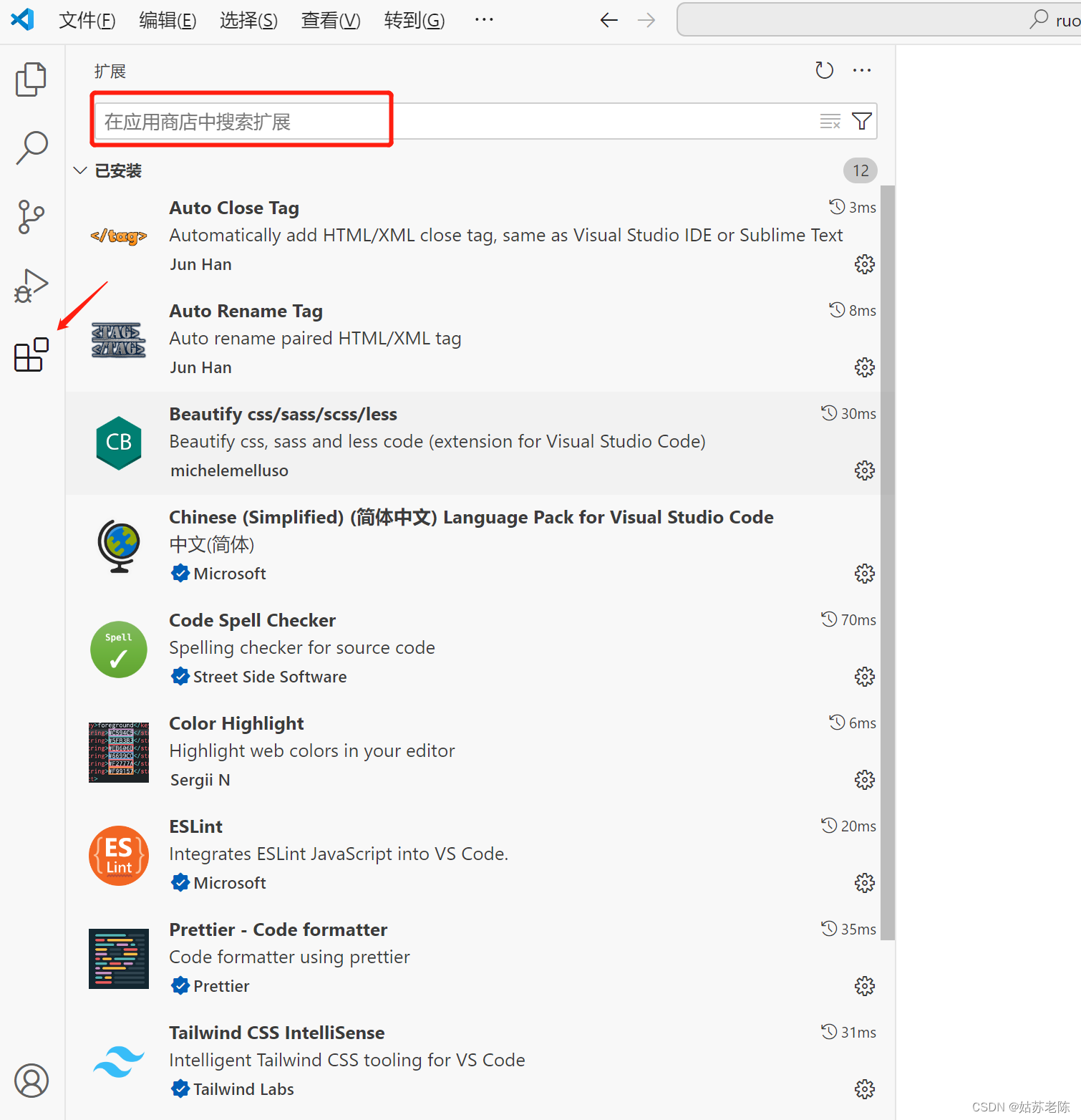1081x1120 pixels.
Task: Open Run and Debug view
Action: [x=31, y=286]
